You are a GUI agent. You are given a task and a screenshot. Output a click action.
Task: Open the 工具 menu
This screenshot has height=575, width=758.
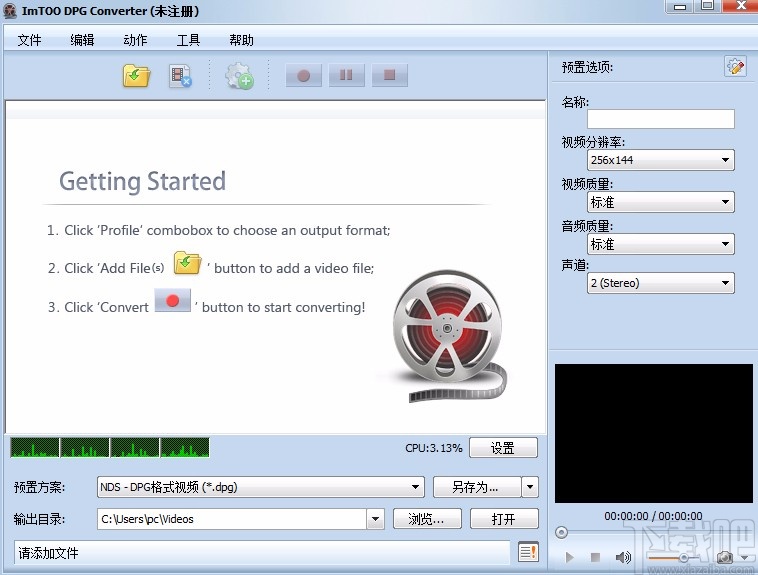(188, 40)
